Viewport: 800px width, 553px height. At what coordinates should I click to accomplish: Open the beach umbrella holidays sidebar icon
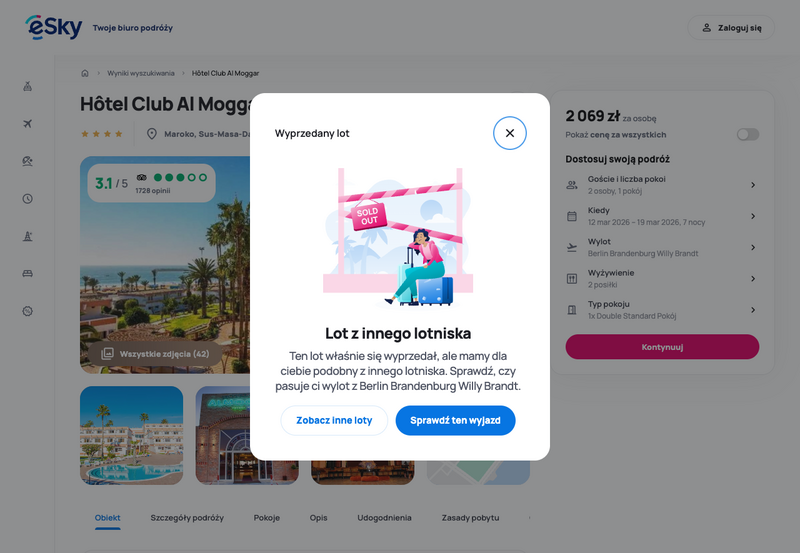click(28, 161)
